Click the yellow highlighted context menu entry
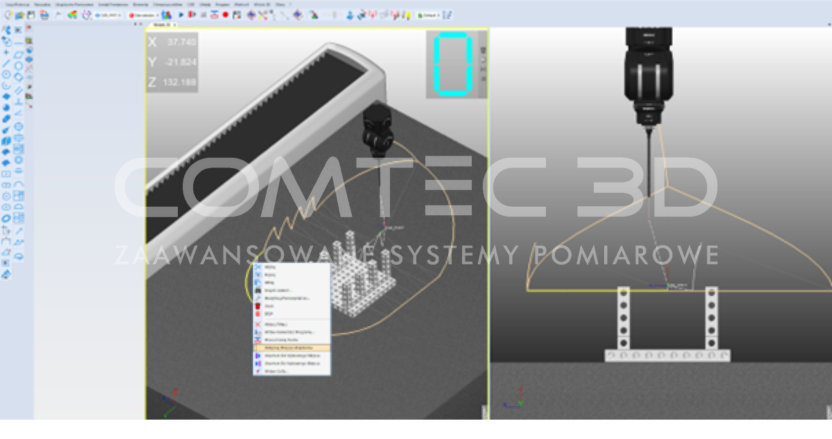832x439 pixels. [x=291, y=347]
